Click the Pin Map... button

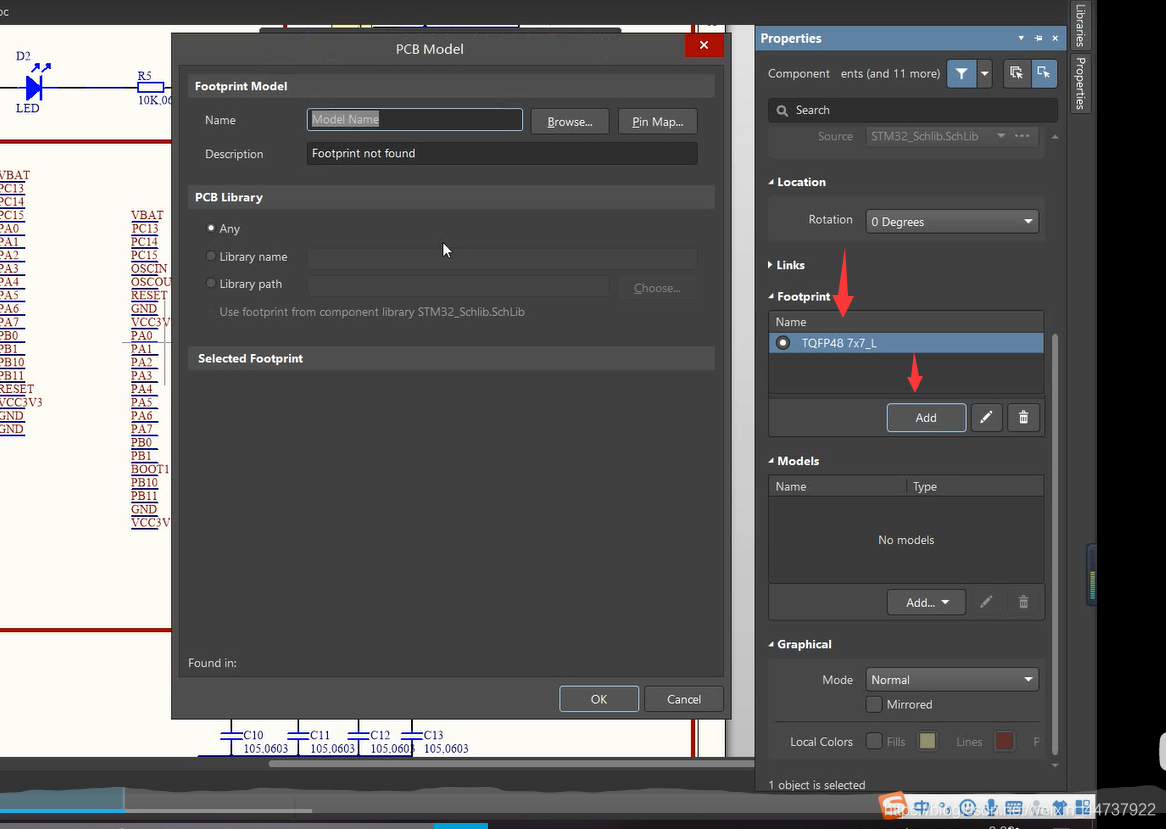tap(657, 122)
